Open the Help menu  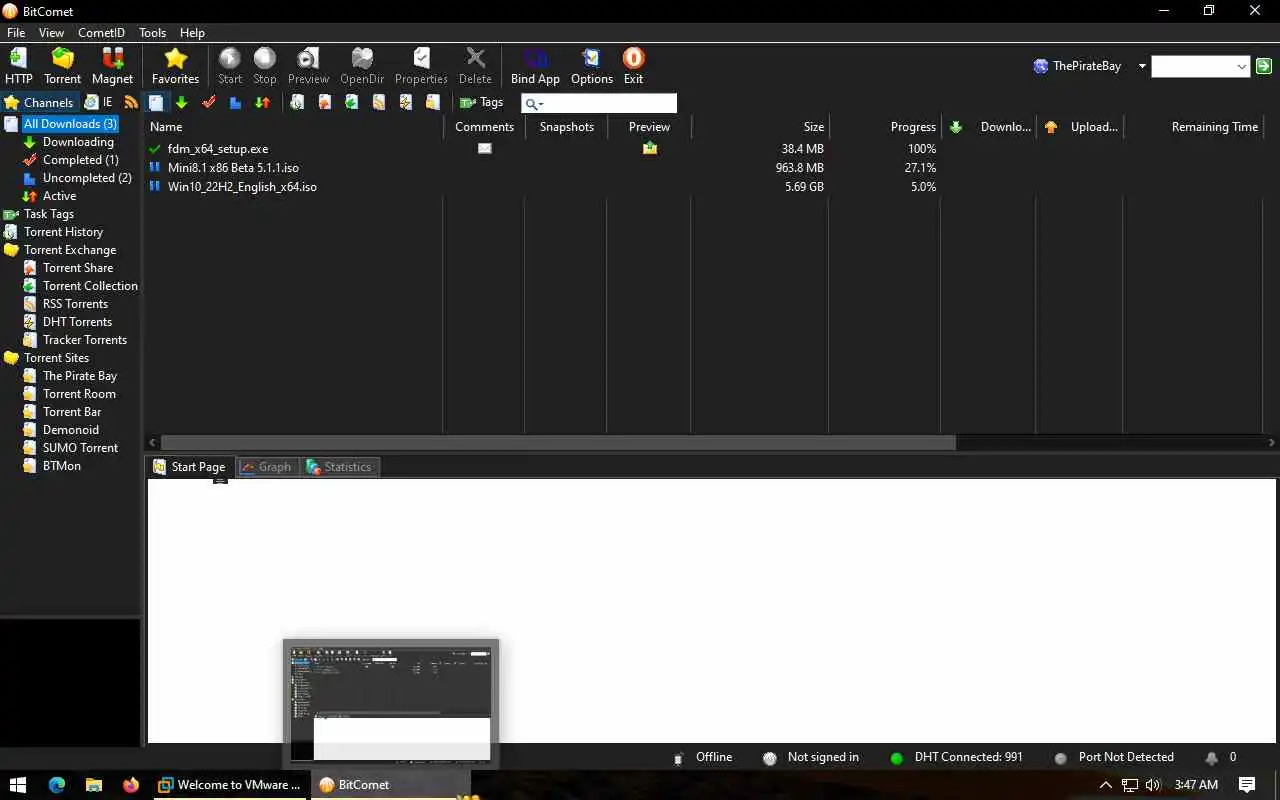(x=192, y=33)
